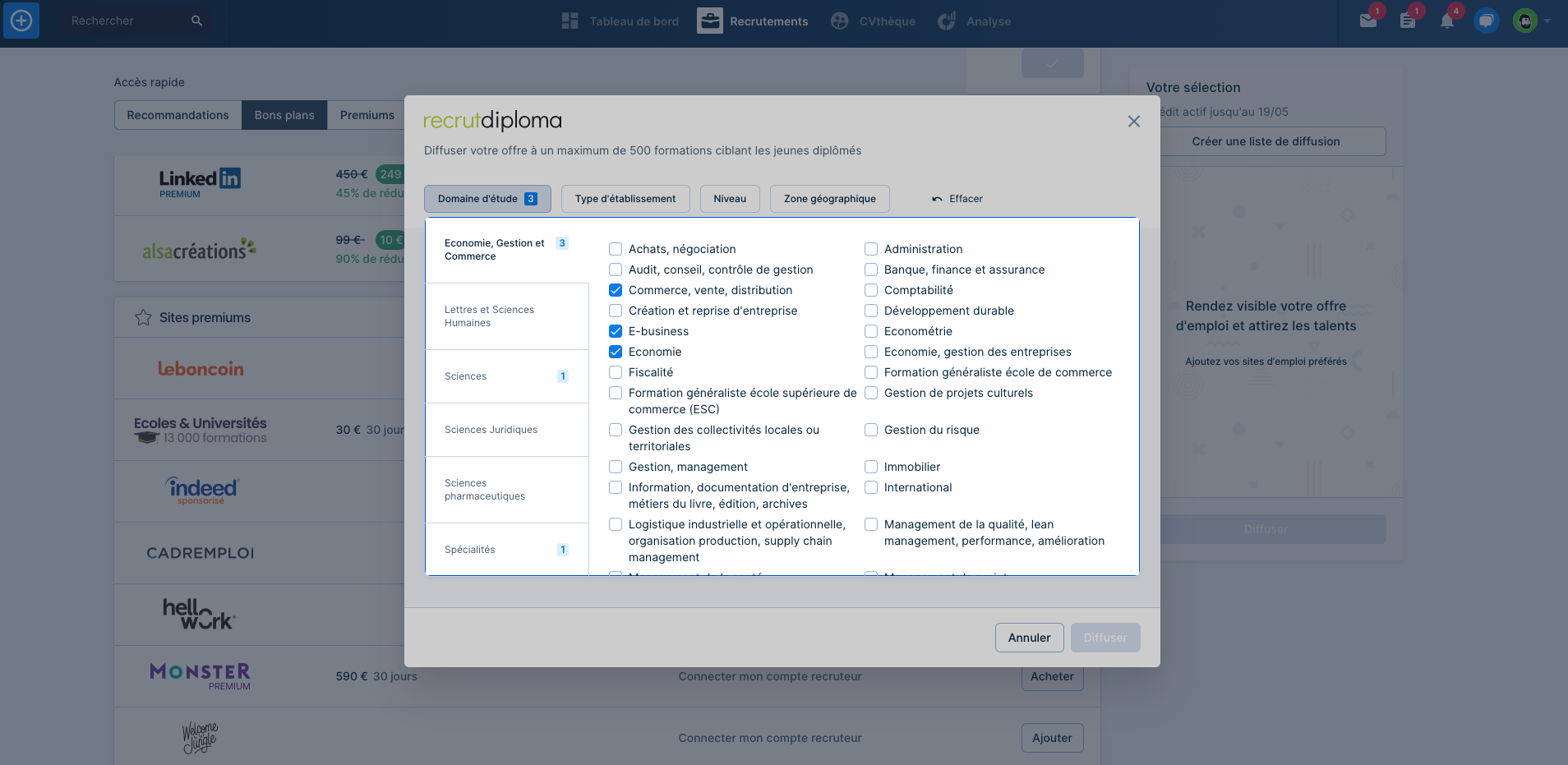Click the clipboard notification icon

(x=1407, y=21)
